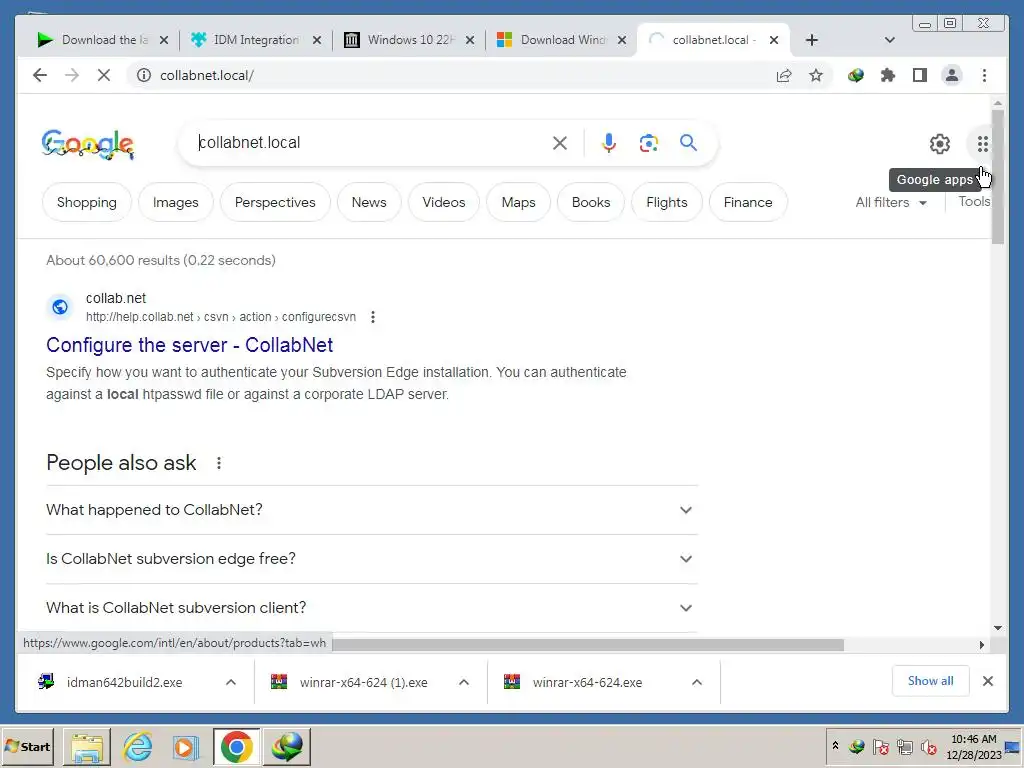Click the Start button
The height and width of the screenshot is (768, 1024).
pos(27,746)
